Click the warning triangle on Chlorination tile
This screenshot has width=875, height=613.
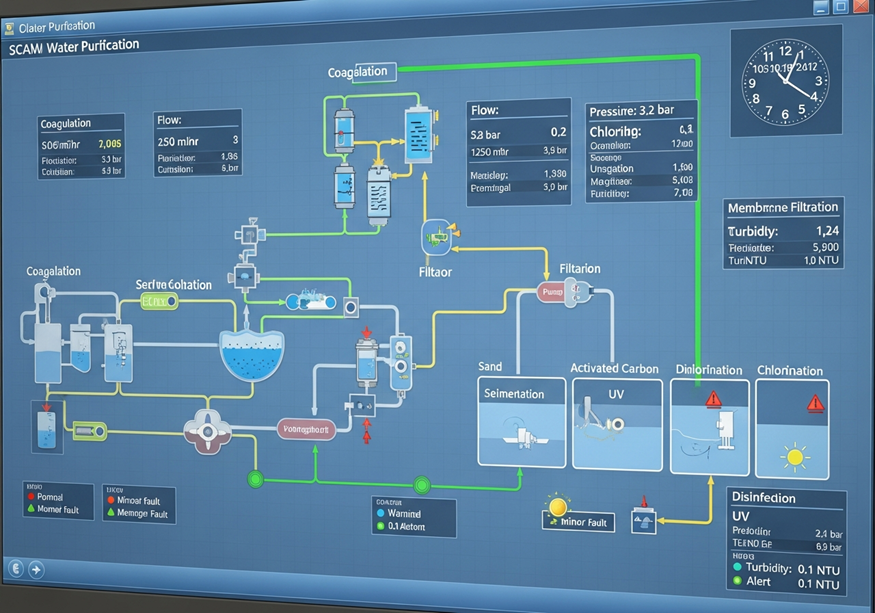[815, 403]
